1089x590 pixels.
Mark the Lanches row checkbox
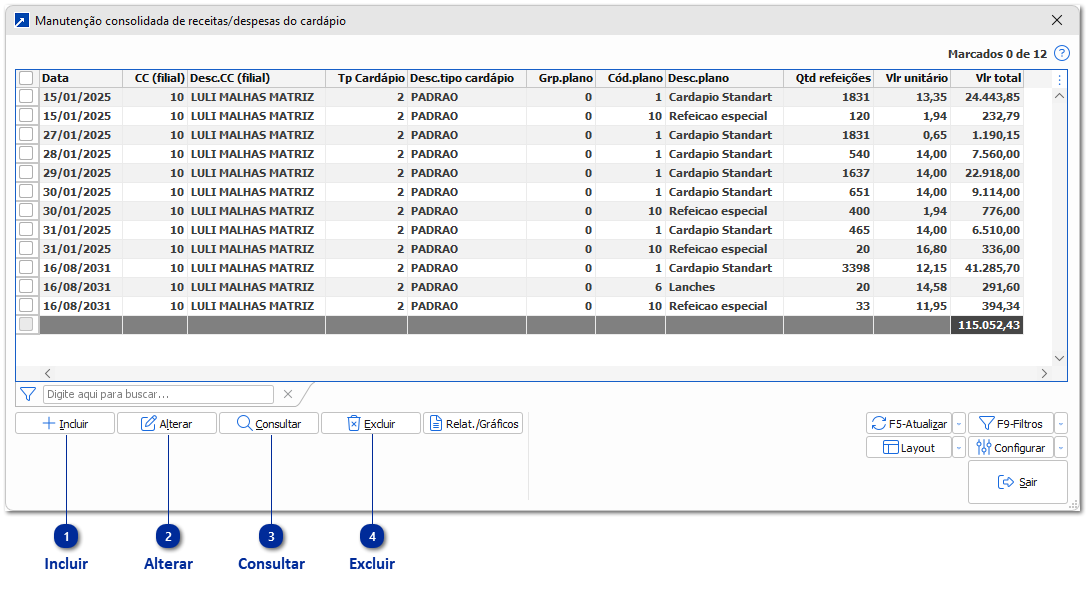(x=26, y=287)
